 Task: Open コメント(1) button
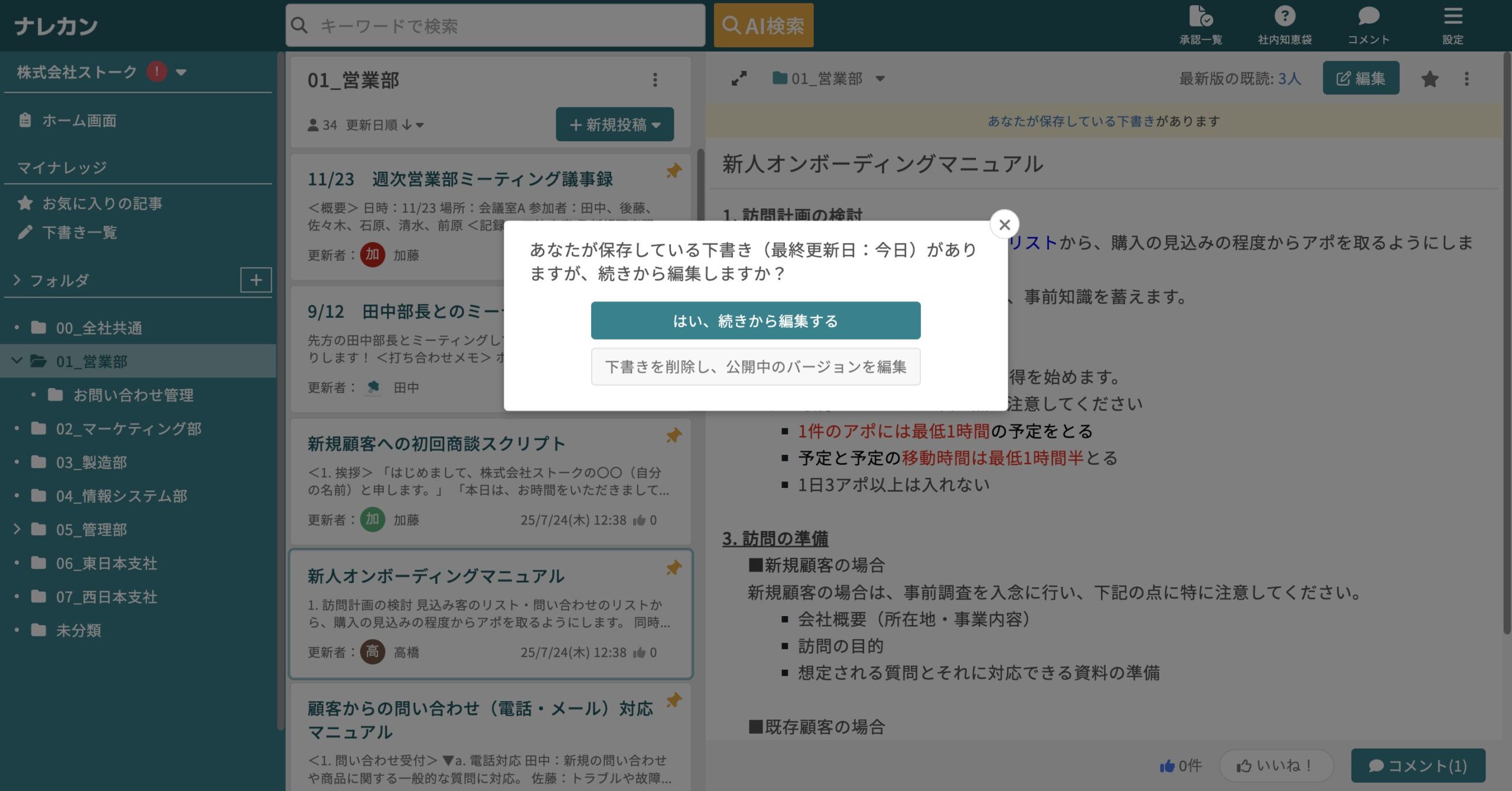(x=1418, y=766)
